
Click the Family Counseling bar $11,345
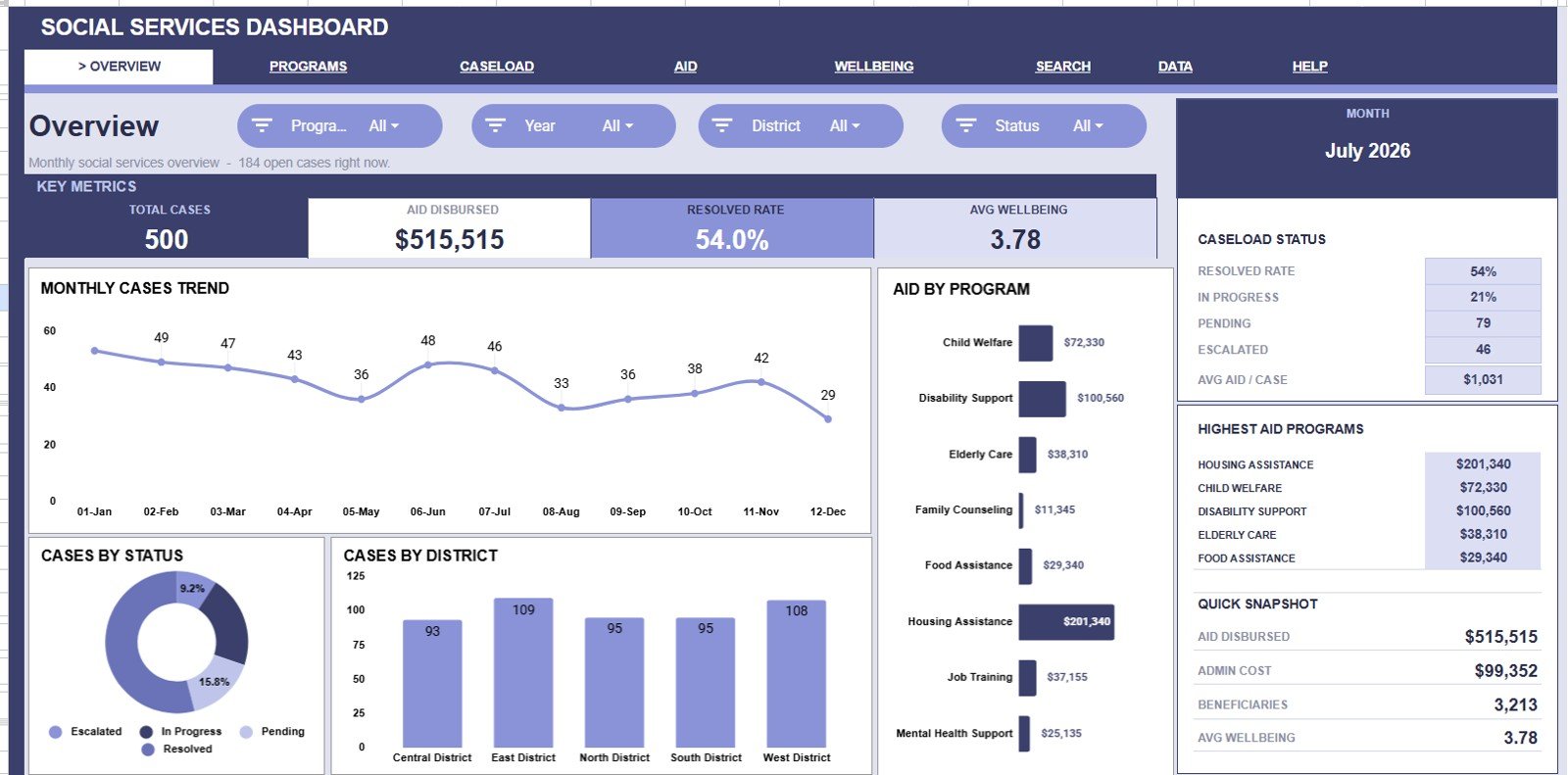1021,510
